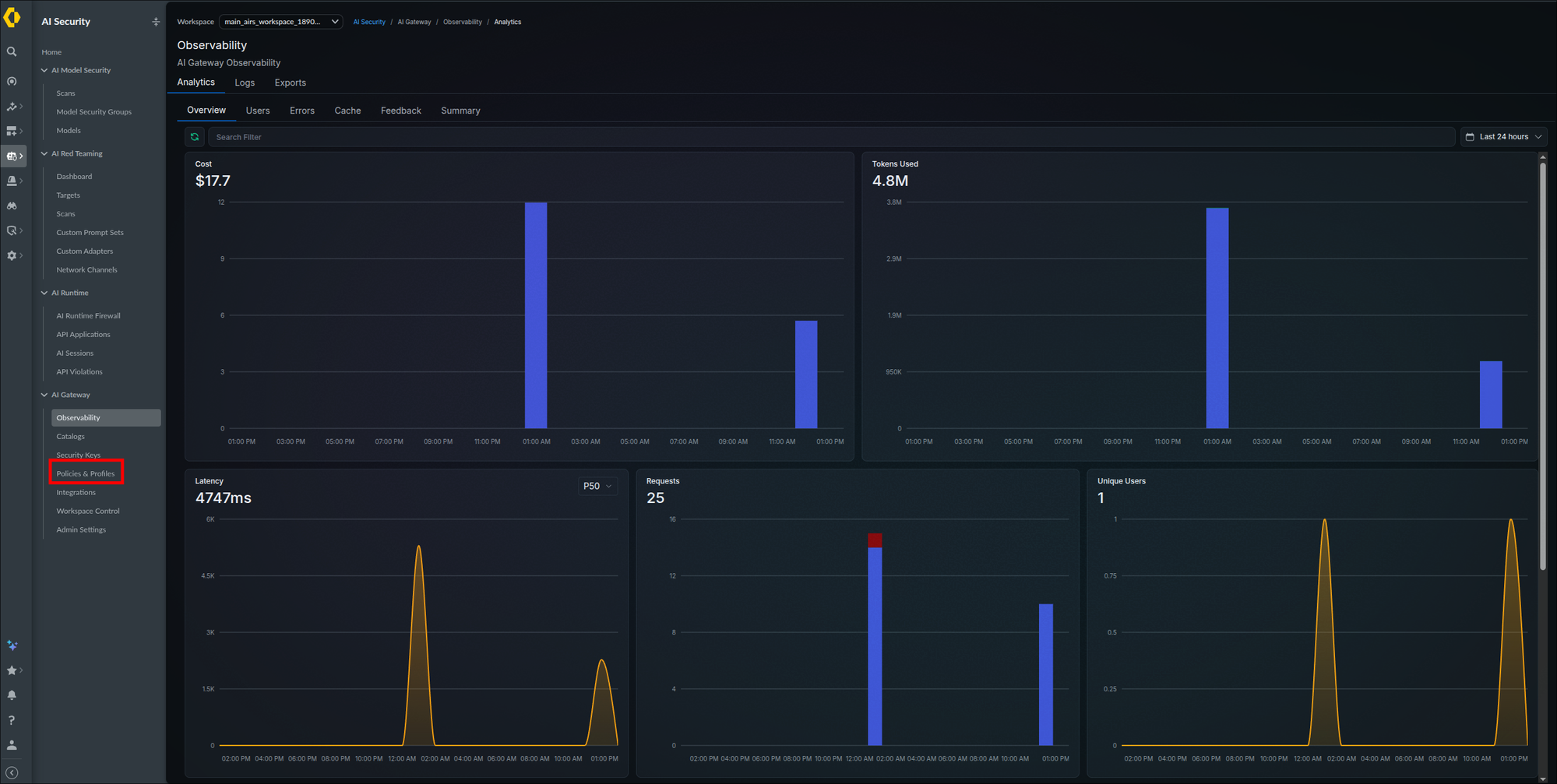Screen dimensions: 1557x784
Task: Open the favorites star icon
Action: (12, 670)
